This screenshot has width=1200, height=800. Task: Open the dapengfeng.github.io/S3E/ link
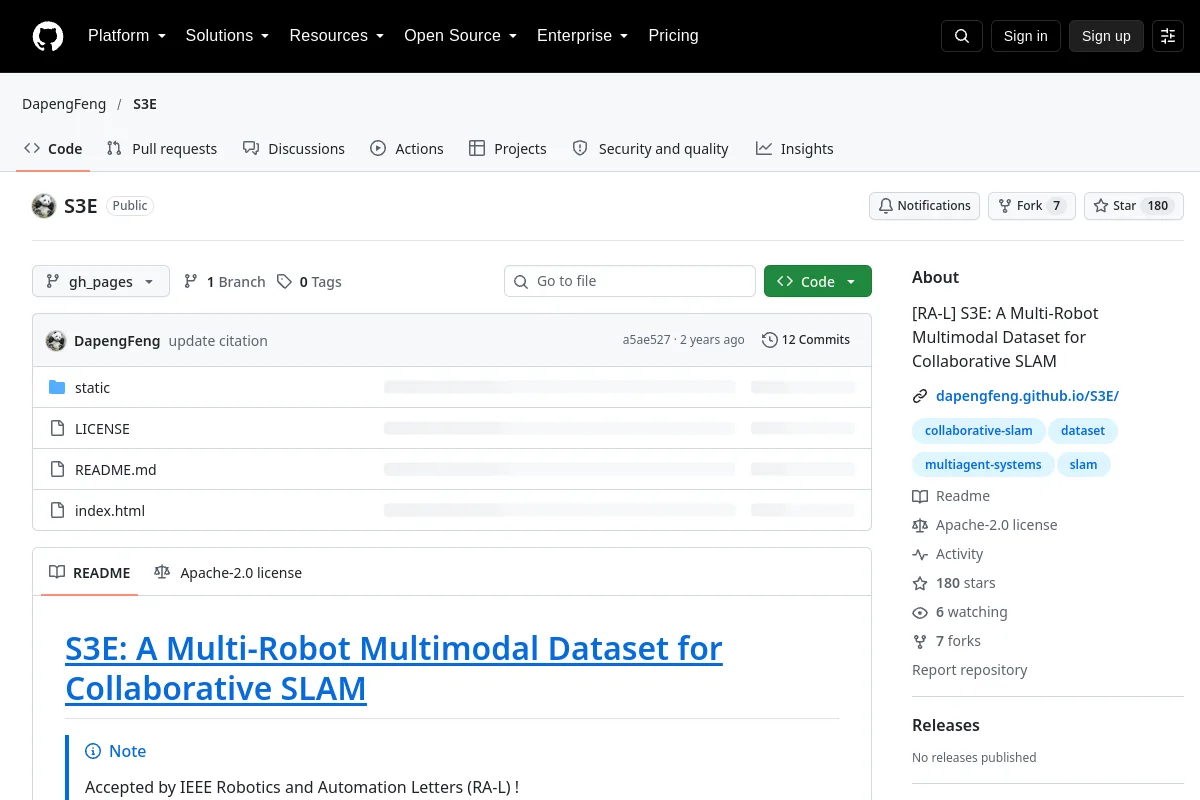tap(1027, 396)
